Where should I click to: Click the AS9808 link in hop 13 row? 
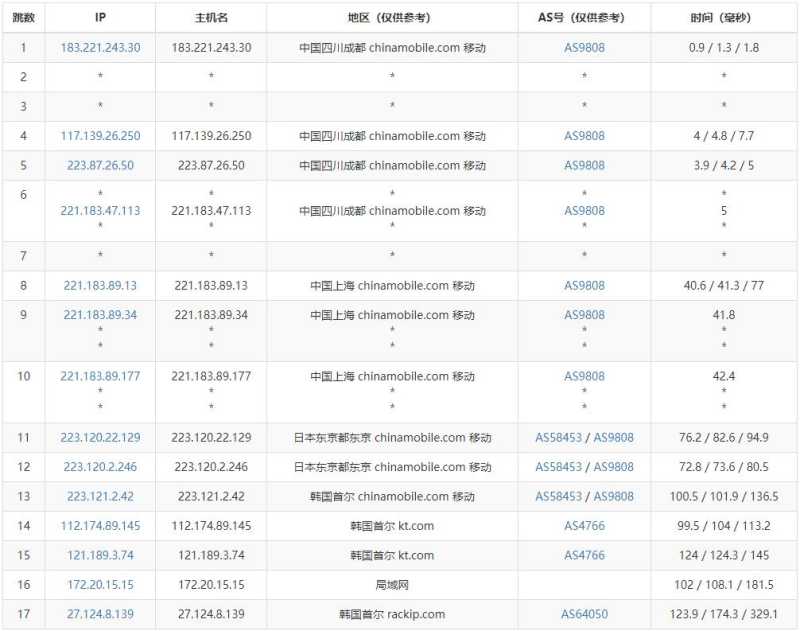(613, 496)
